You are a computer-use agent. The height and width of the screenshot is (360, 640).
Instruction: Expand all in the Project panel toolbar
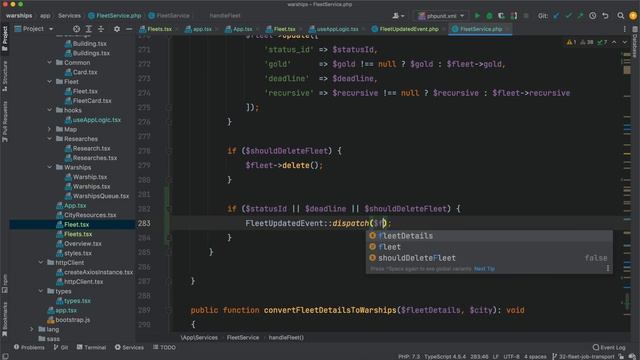click(x=89, y=29)
